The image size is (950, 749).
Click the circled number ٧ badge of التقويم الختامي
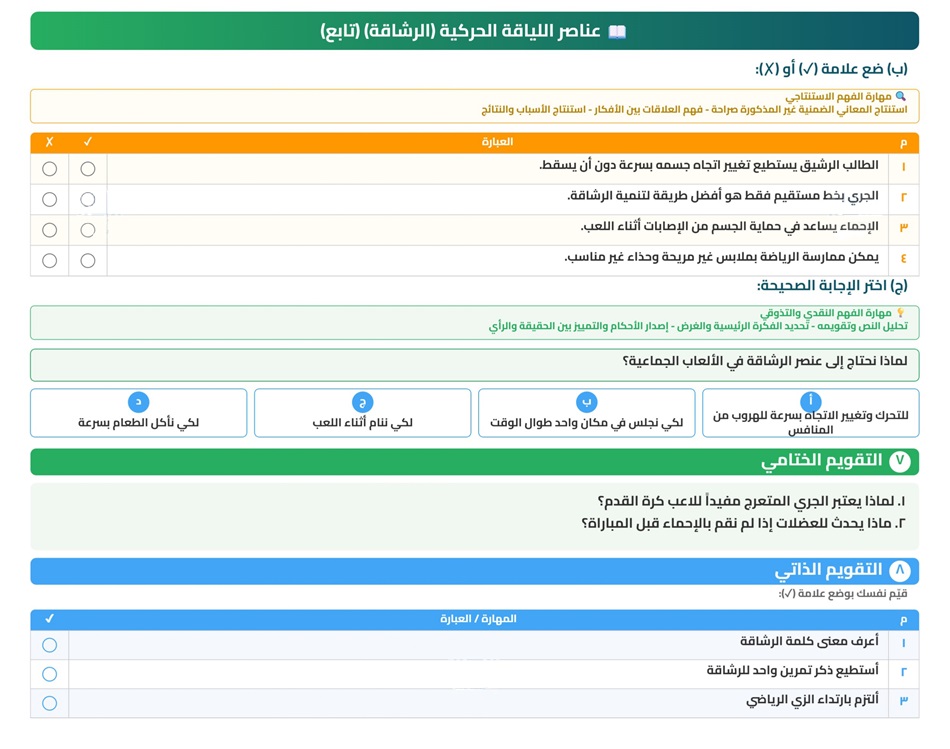pyautogui.click(x=900, y=462)
